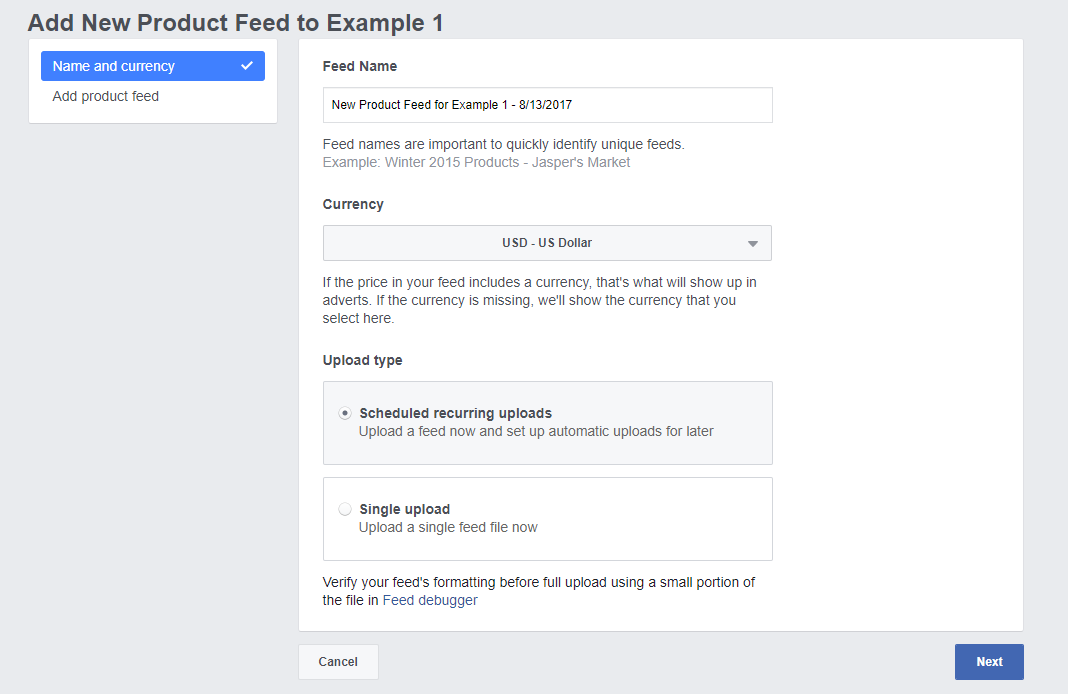
Task: Click the Currency dropdown arrow icon
Action: point(753,243)
